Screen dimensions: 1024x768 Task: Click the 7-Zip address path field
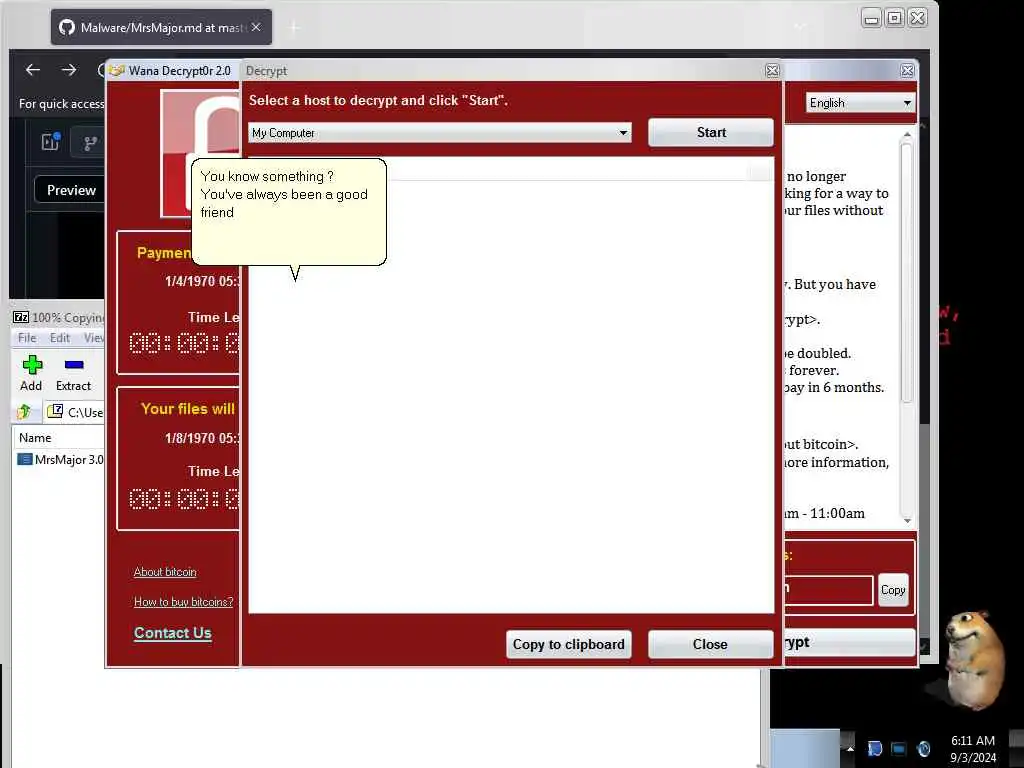(x=74, y=412)
